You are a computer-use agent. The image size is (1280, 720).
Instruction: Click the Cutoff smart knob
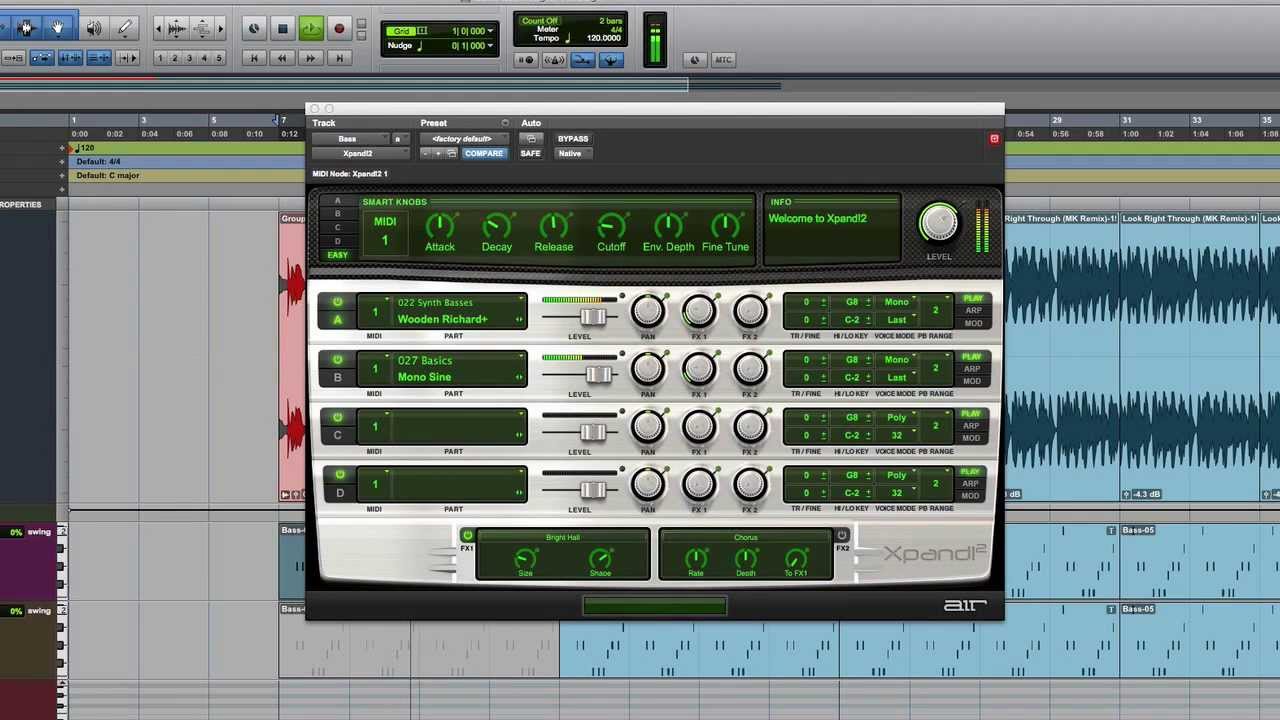pyautogui.click(x=611, y=225)
